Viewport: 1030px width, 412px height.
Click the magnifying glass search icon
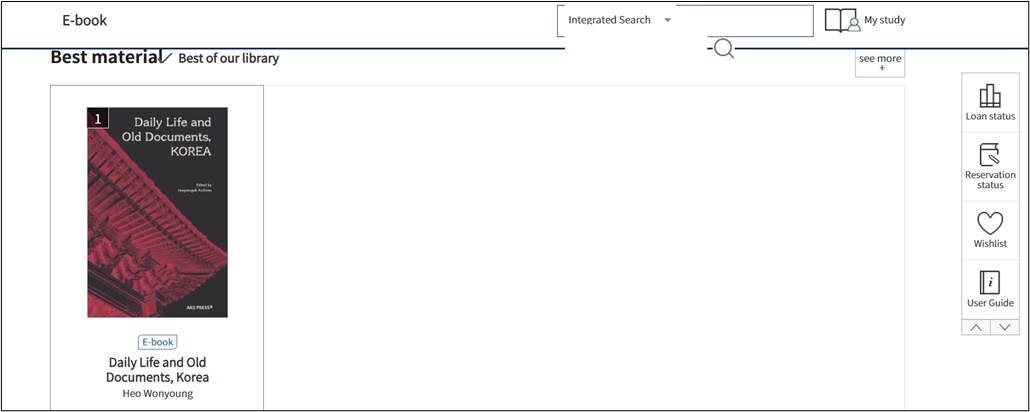[x=724, y=48]
